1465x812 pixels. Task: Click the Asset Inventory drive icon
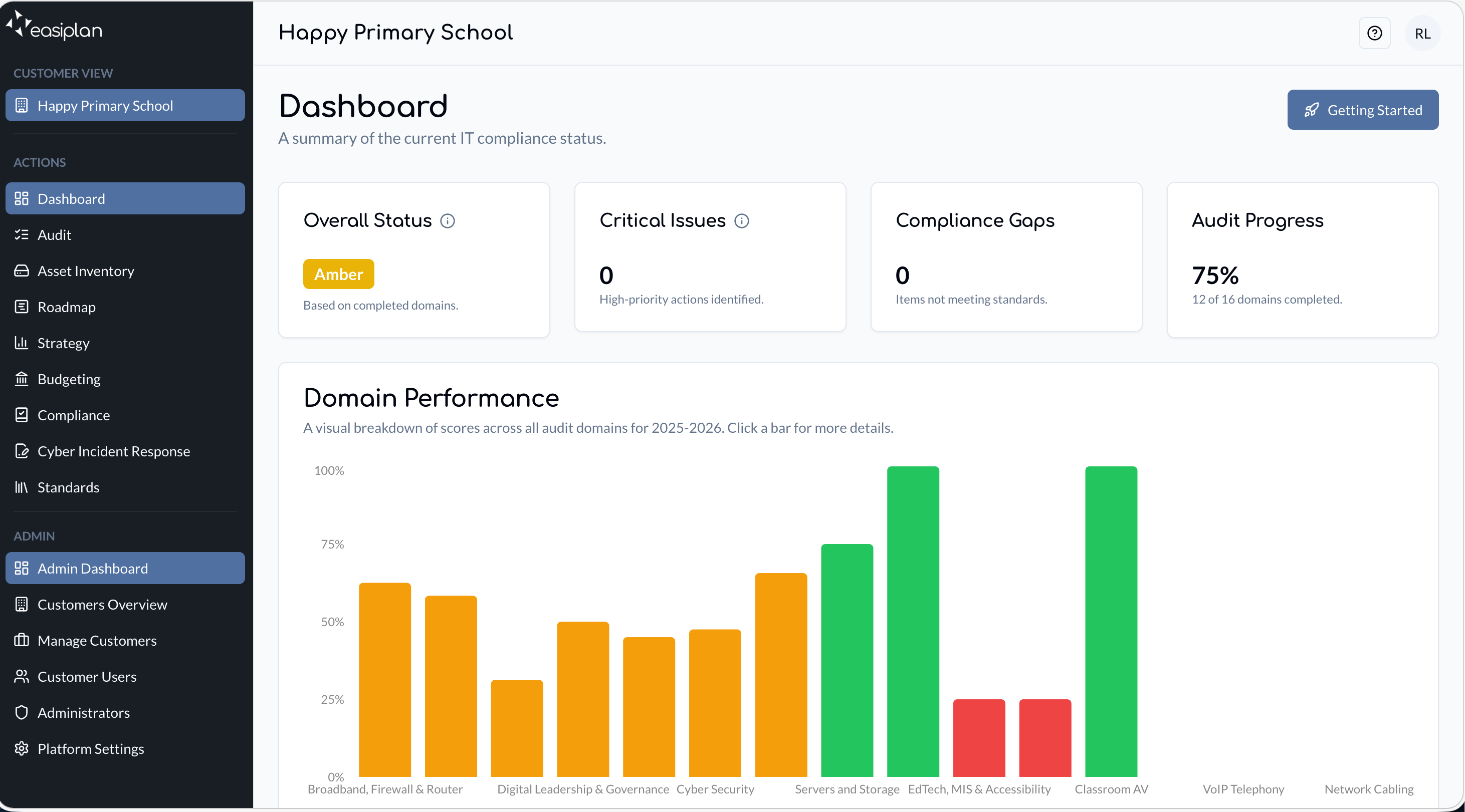(x=22, y=270)
